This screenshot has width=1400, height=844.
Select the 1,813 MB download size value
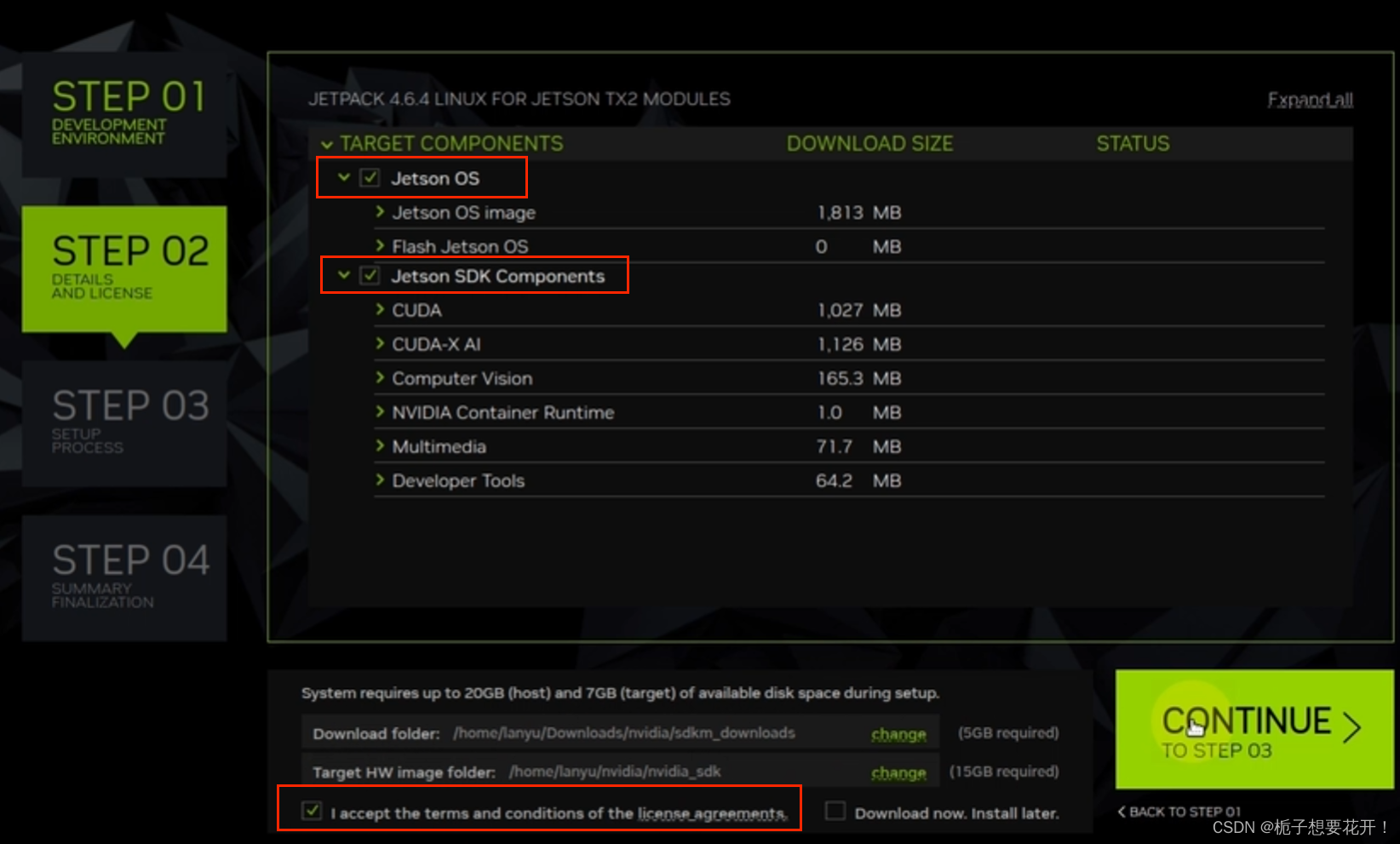859,212
